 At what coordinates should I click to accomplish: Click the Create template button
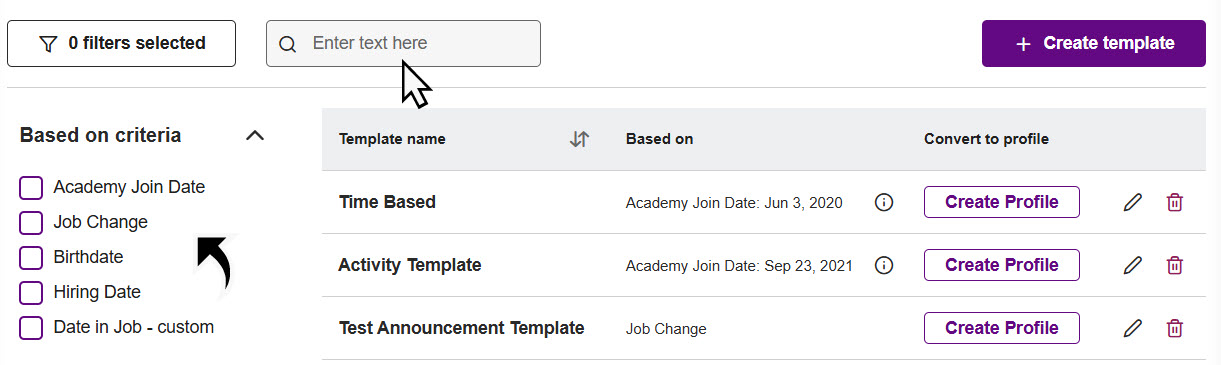(x=1094, y=43)
